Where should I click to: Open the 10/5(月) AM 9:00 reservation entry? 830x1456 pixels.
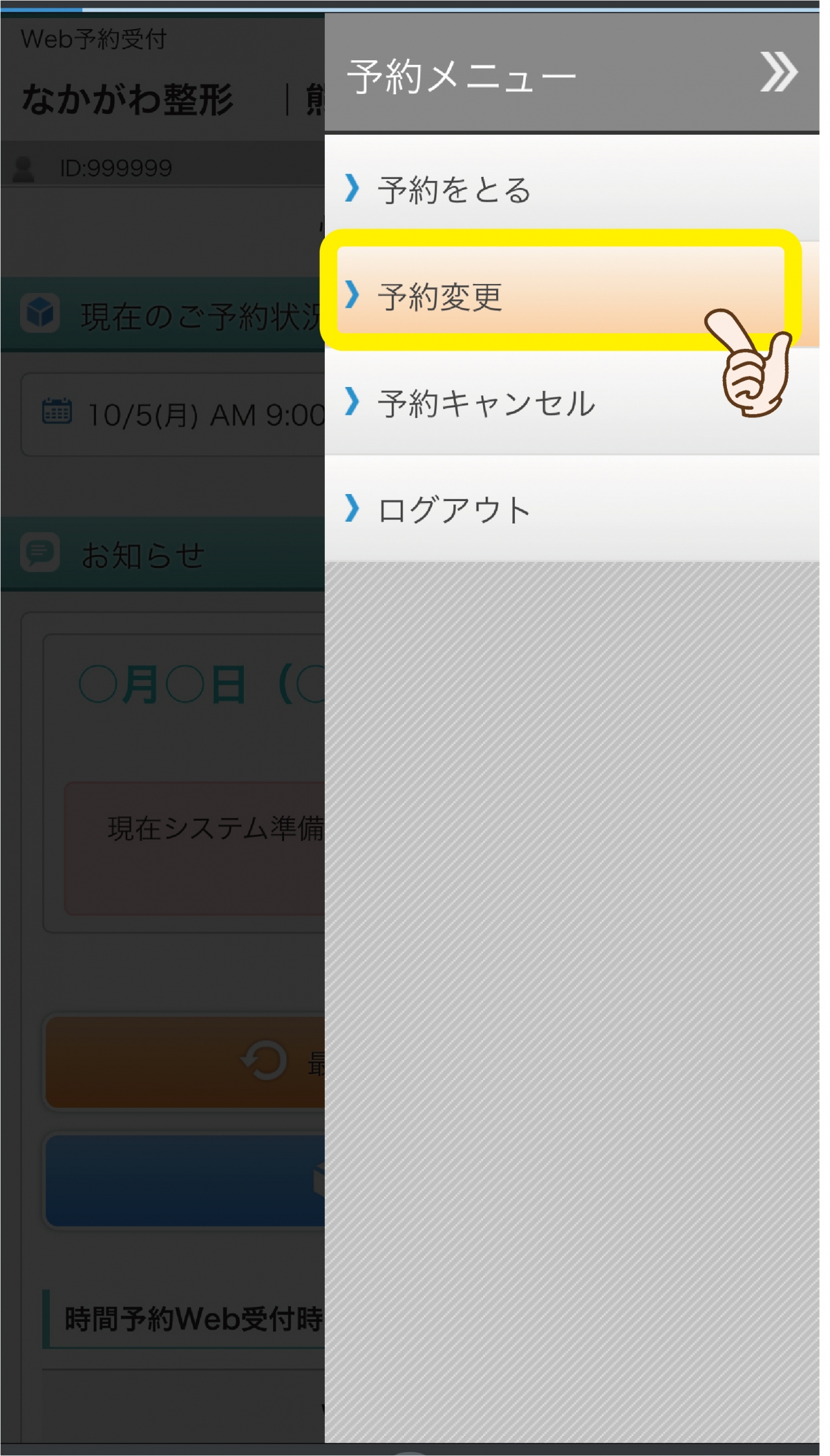tap(174, 414)
